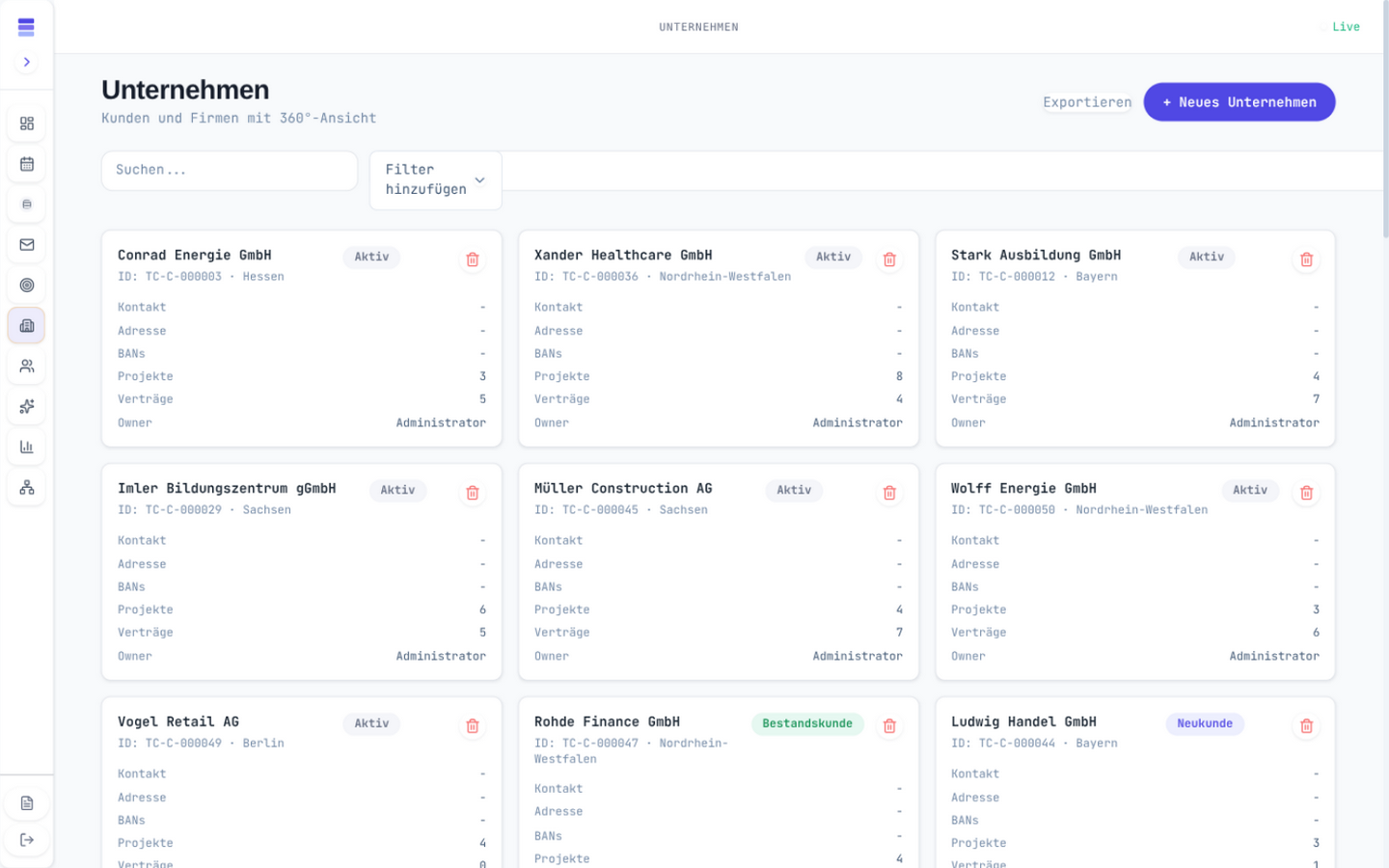
Task: Open the calendar icon in sidebar
Action: coord(27,164)
